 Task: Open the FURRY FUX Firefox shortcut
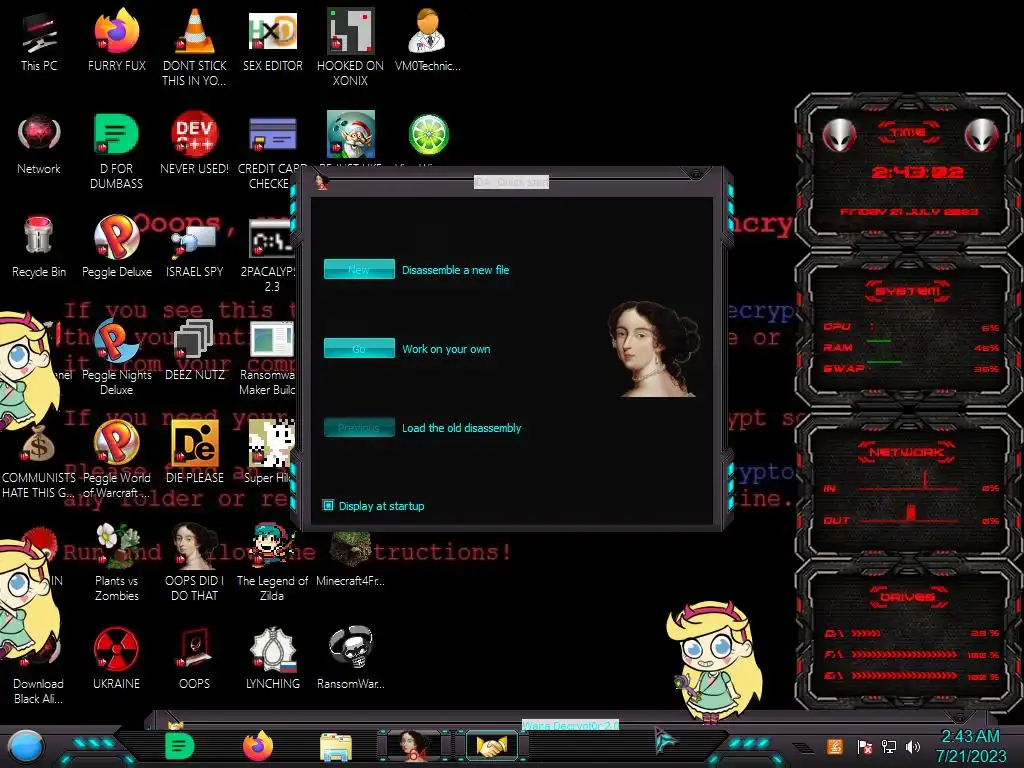coord(116,40)
